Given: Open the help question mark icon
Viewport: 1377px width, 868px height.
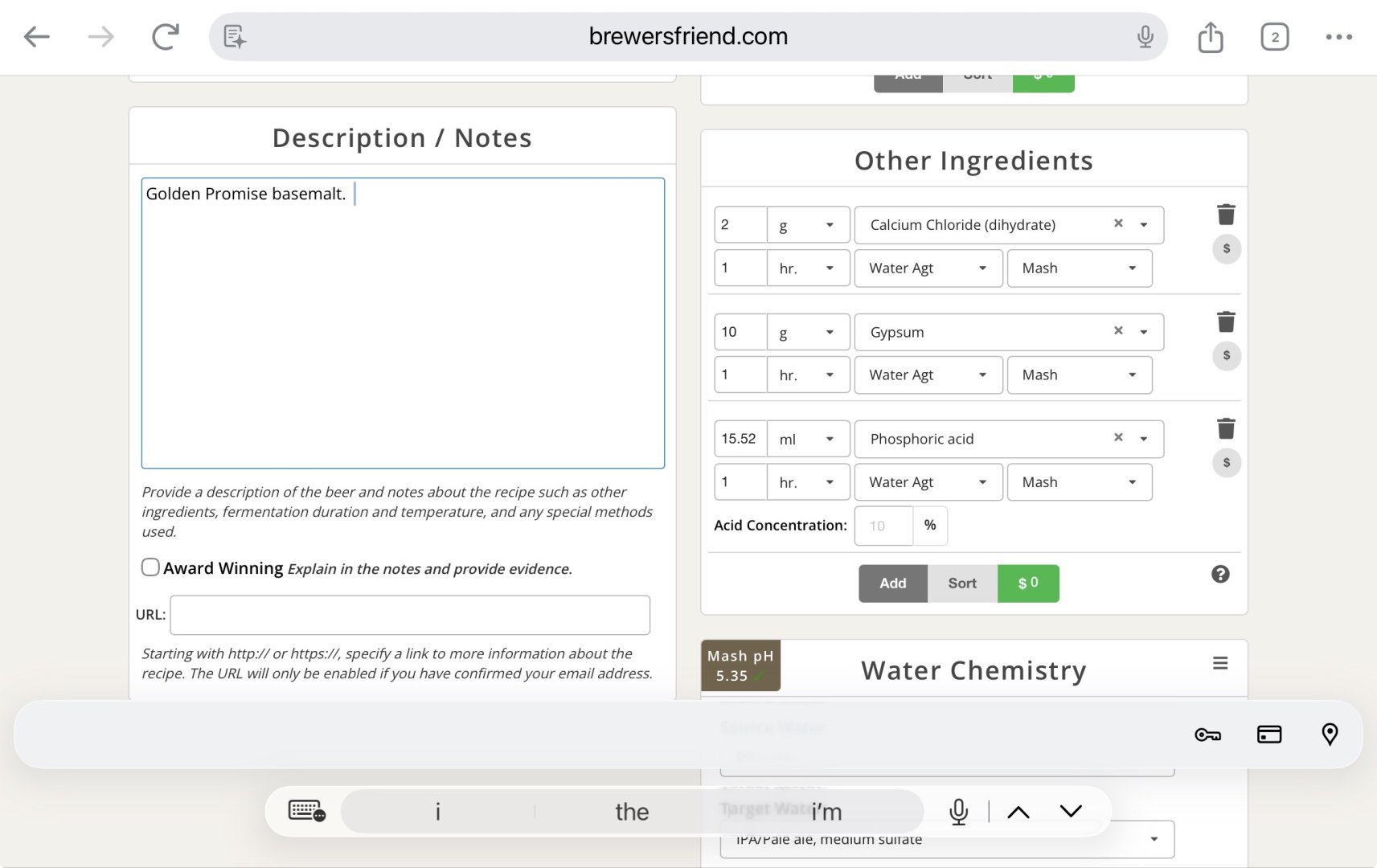Looking at the screenshot, I should coord(1220,574).
